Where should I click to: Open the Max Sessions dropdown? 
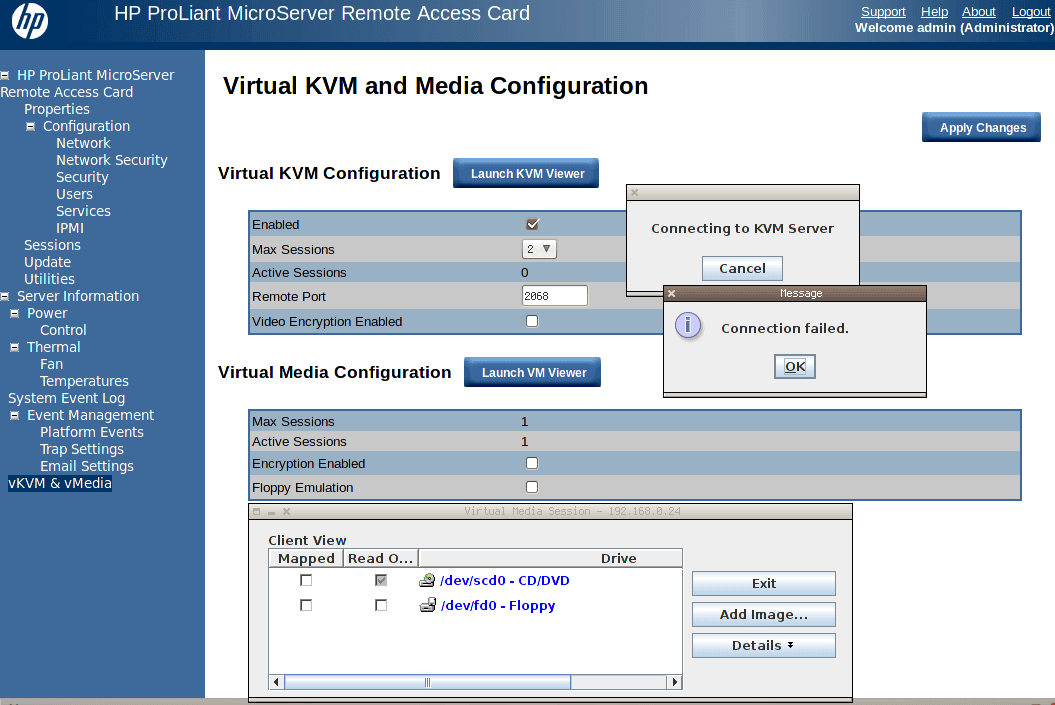(539, 249)
